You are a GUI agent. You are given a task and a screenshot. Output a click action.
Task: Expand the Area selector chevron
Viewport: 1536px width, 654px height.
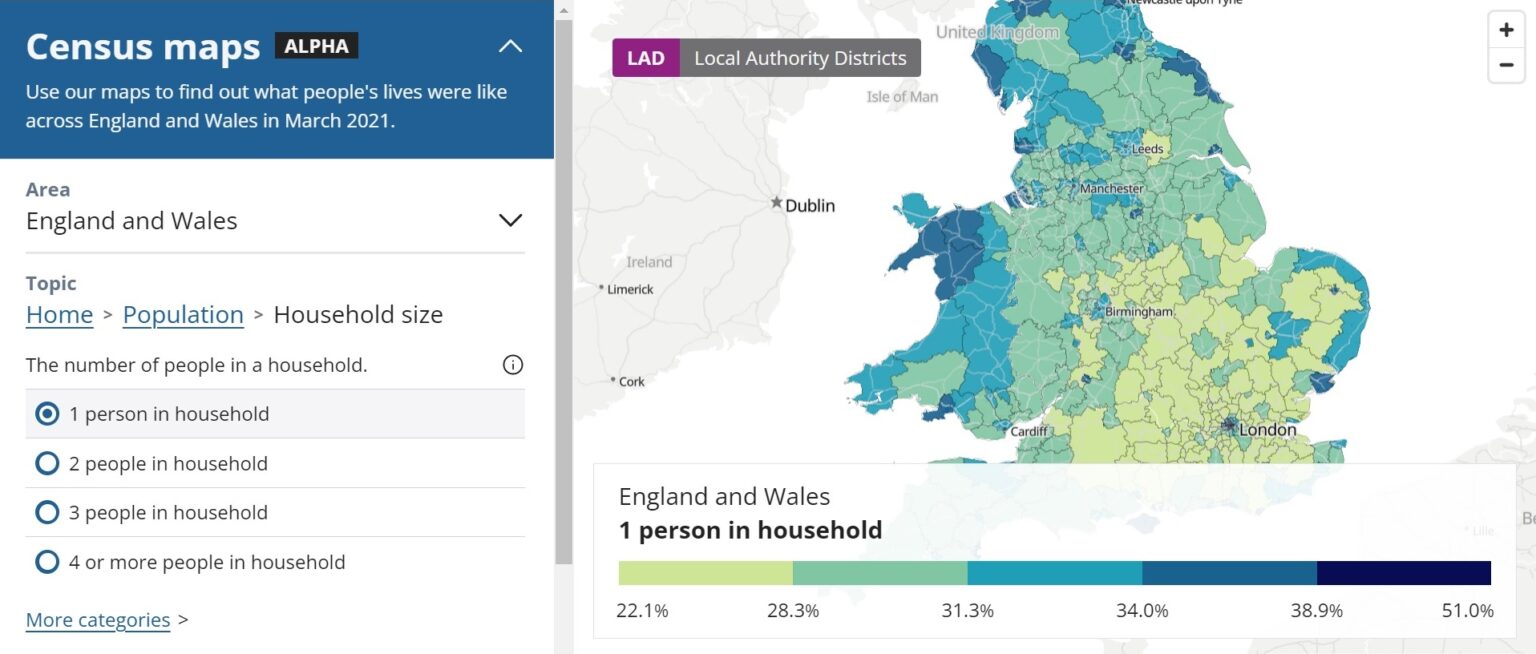coord(510,219)
